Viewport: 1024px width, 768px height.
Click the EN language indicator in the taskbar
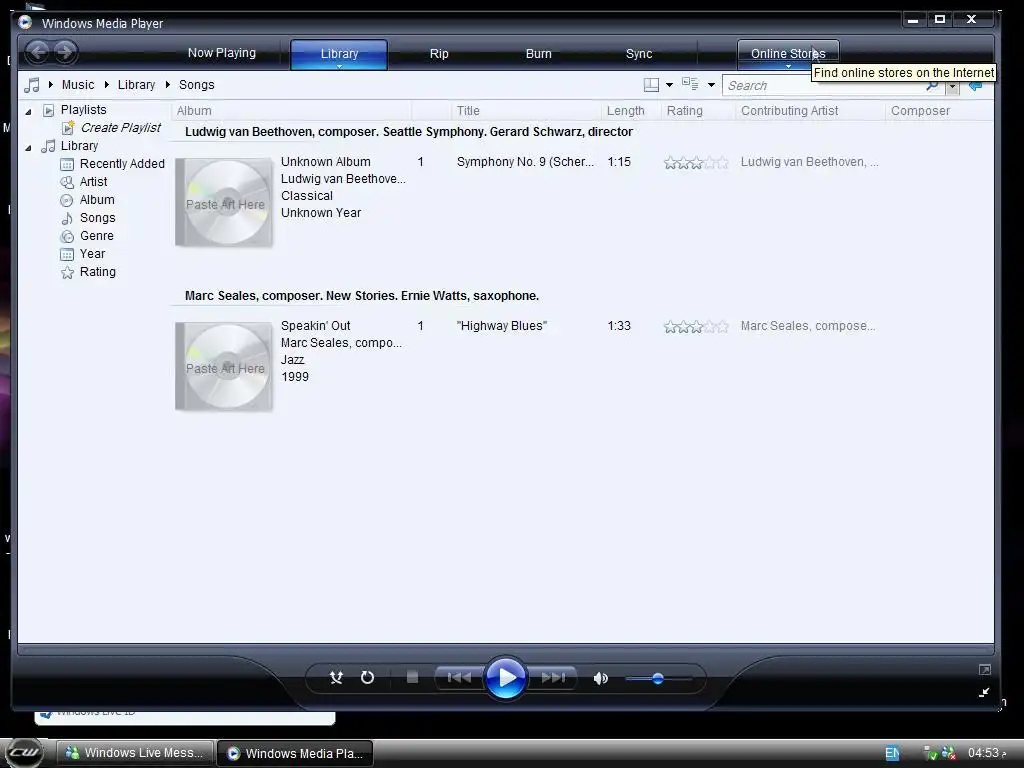892,753
